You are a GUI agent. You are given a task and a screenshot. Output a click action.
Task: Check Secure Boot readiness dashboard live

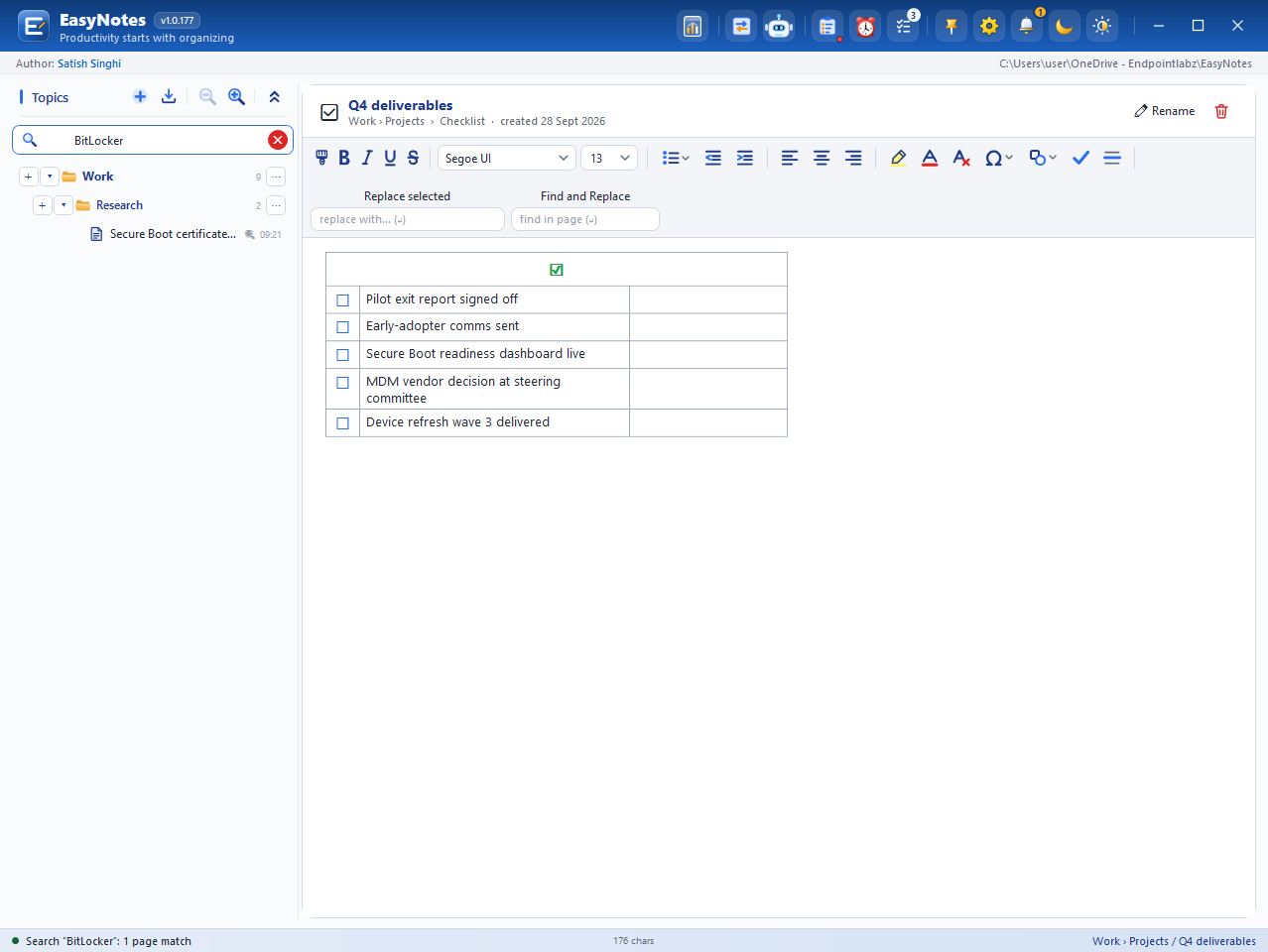[x=343, y=355]
